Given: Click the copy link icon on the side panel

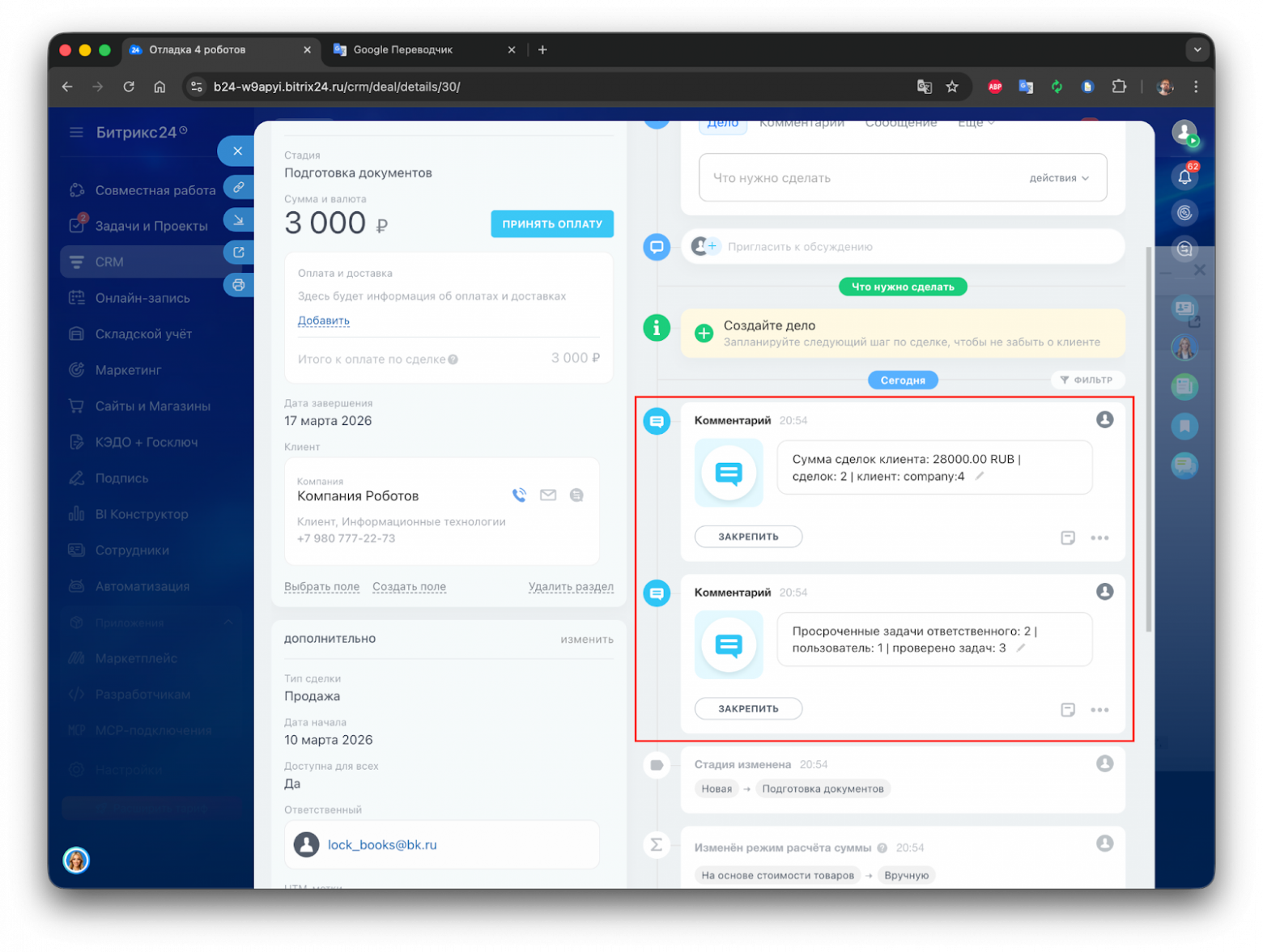Looking at the screenshot, I should coord(238,188).
